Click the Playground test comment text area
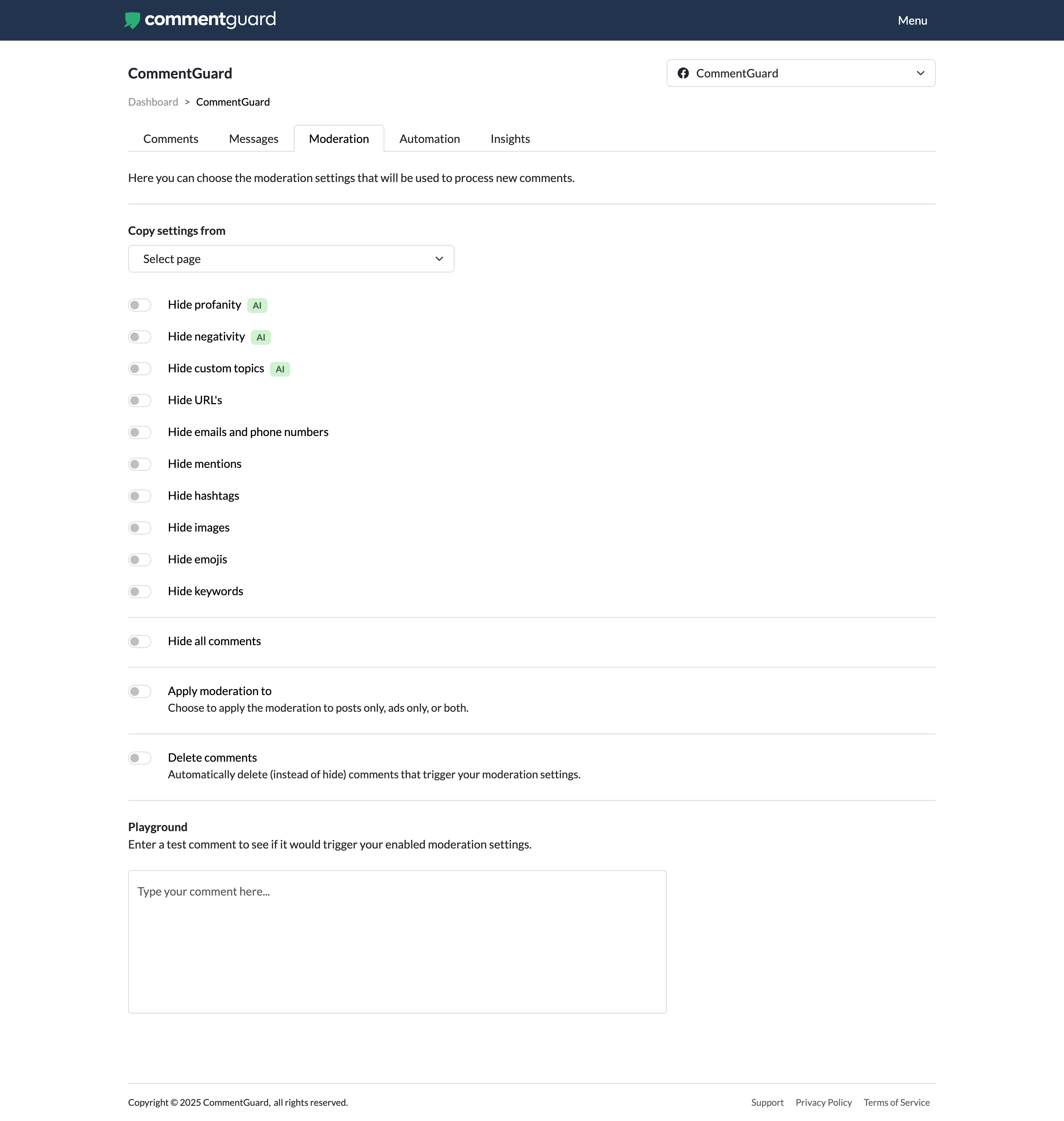 (397, 941)
